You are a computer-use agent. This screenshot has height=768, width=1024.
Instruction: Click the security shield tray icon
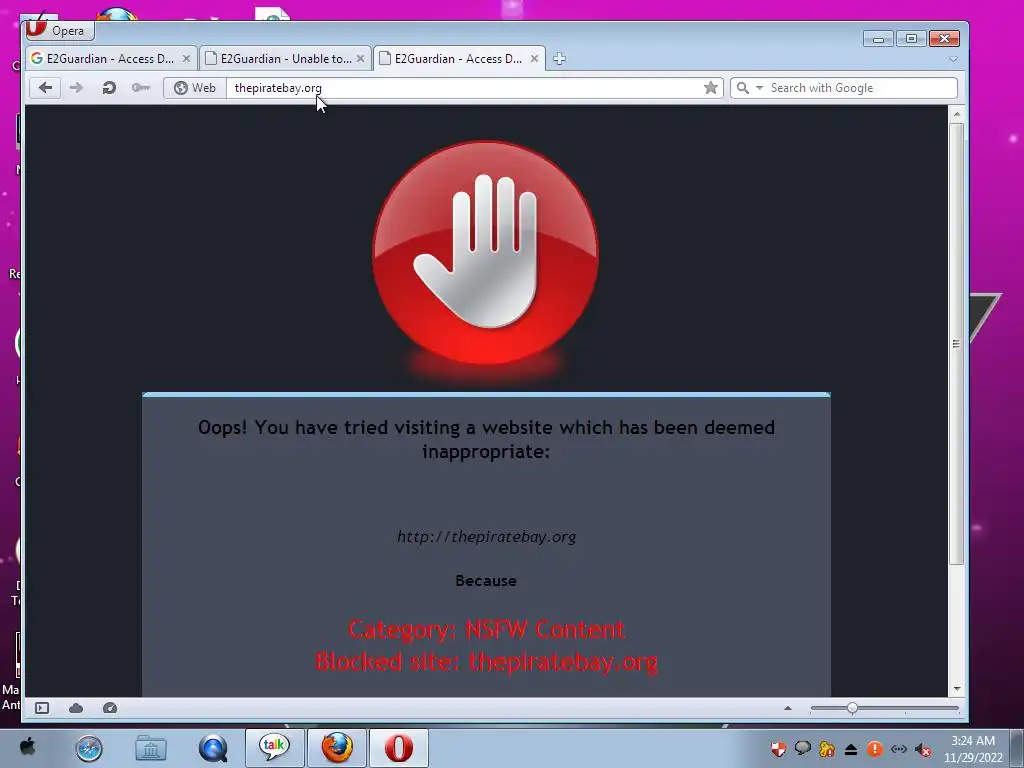coord(778,749)
